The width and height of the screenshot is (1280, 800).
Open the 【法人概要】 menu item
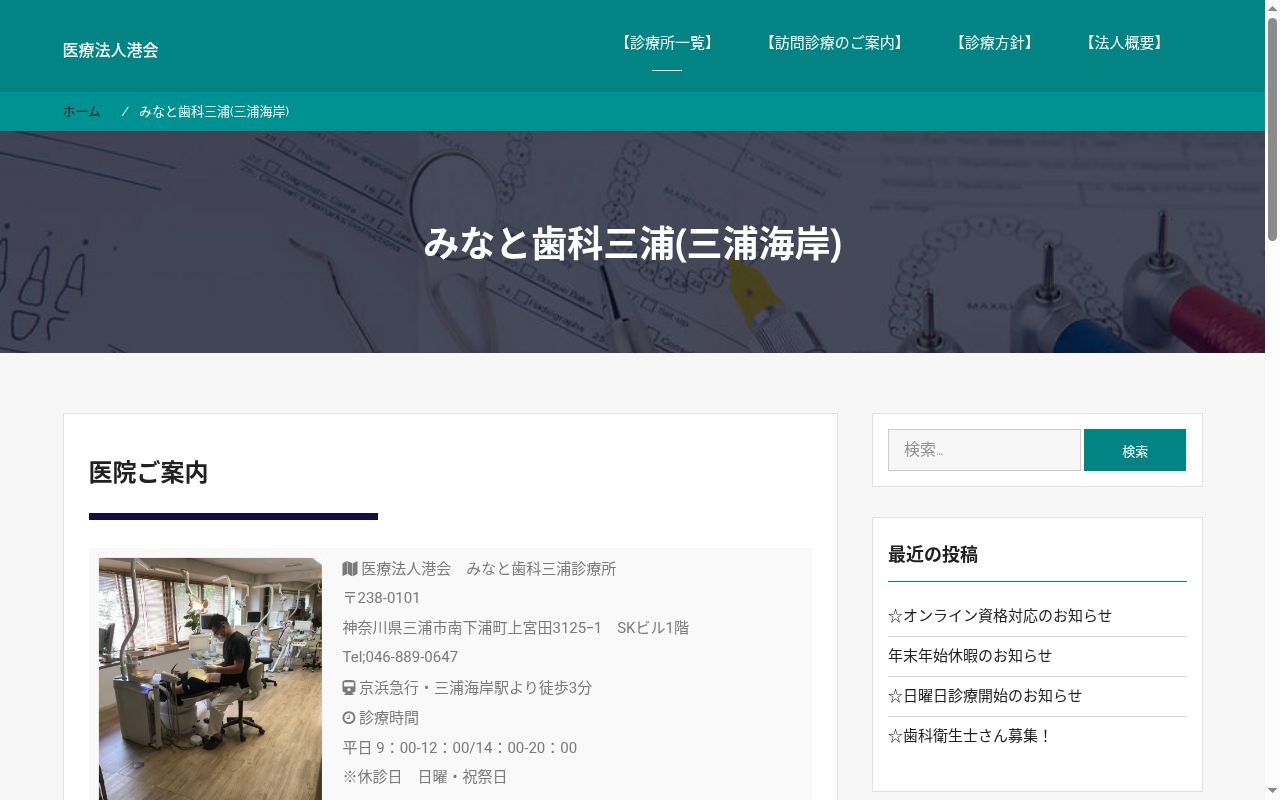pos(1124,43)
